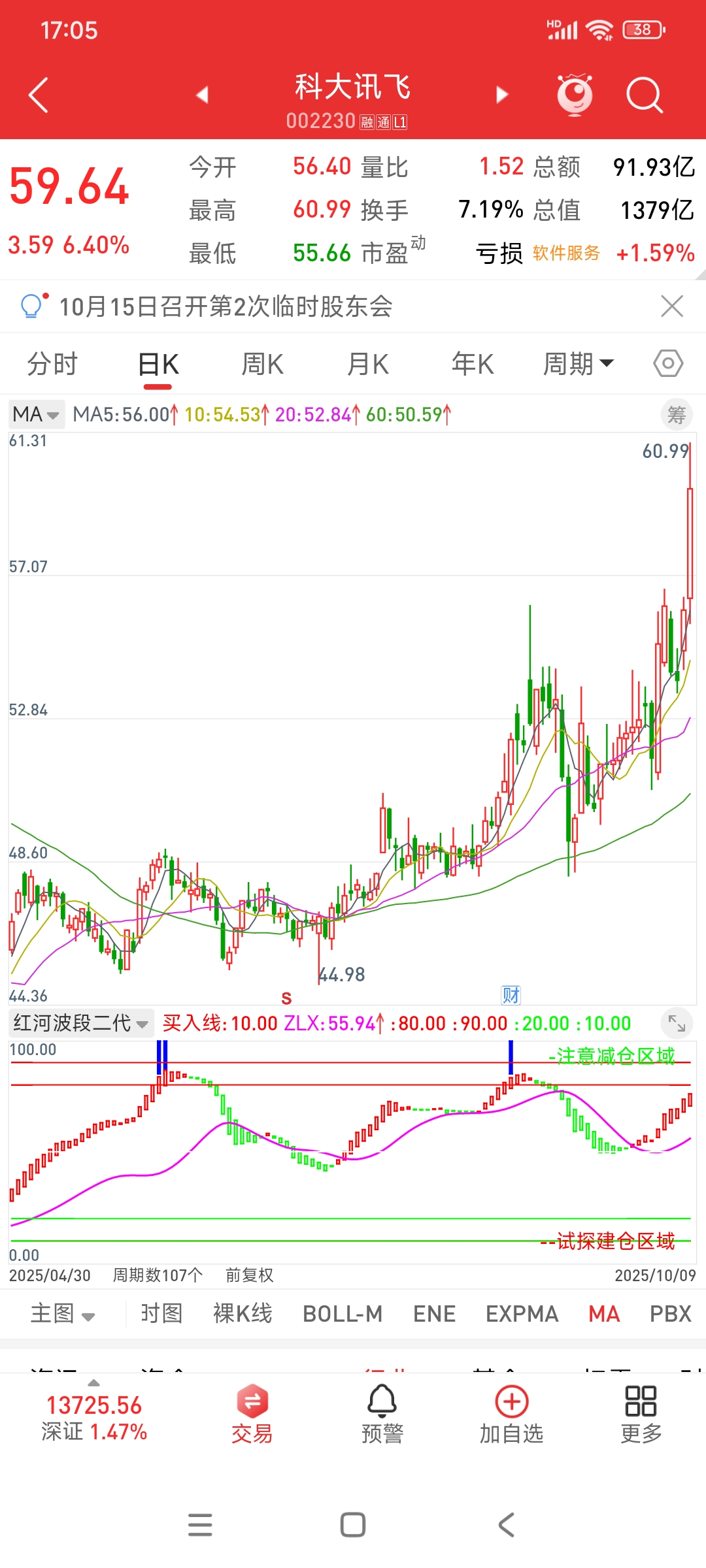
Task: Select the 日K tab
Action: [158, 364]
